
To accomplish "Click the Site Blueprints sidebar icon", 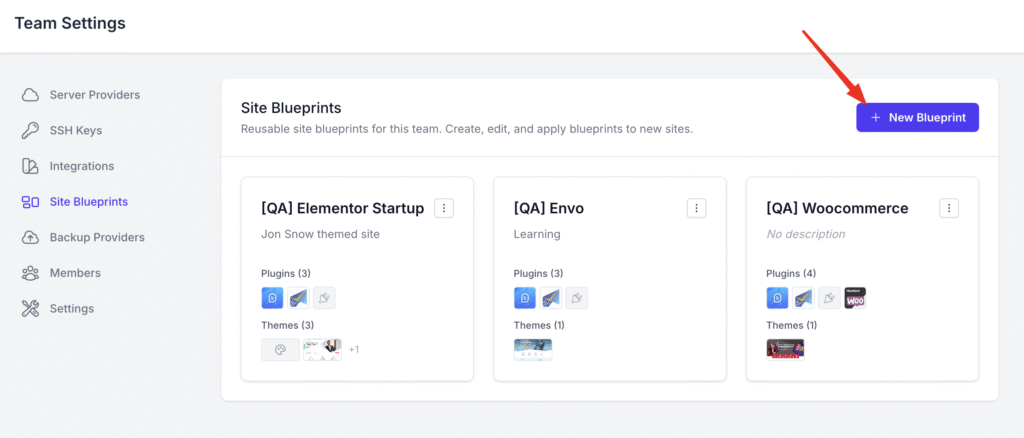I will click(x=30, y=202).
